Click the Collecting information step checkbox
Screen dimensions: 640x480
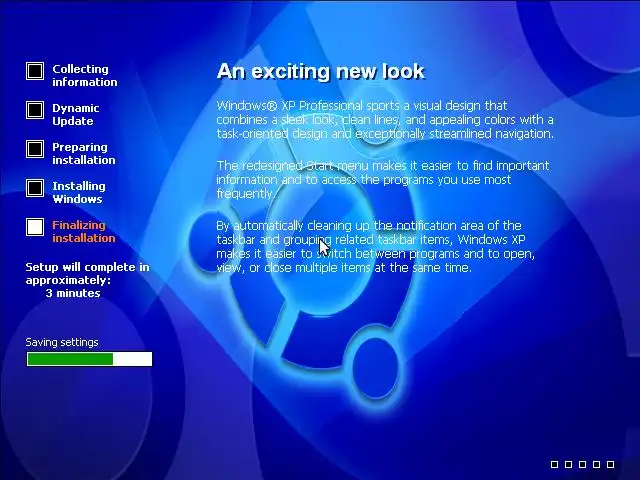[35, 71]
